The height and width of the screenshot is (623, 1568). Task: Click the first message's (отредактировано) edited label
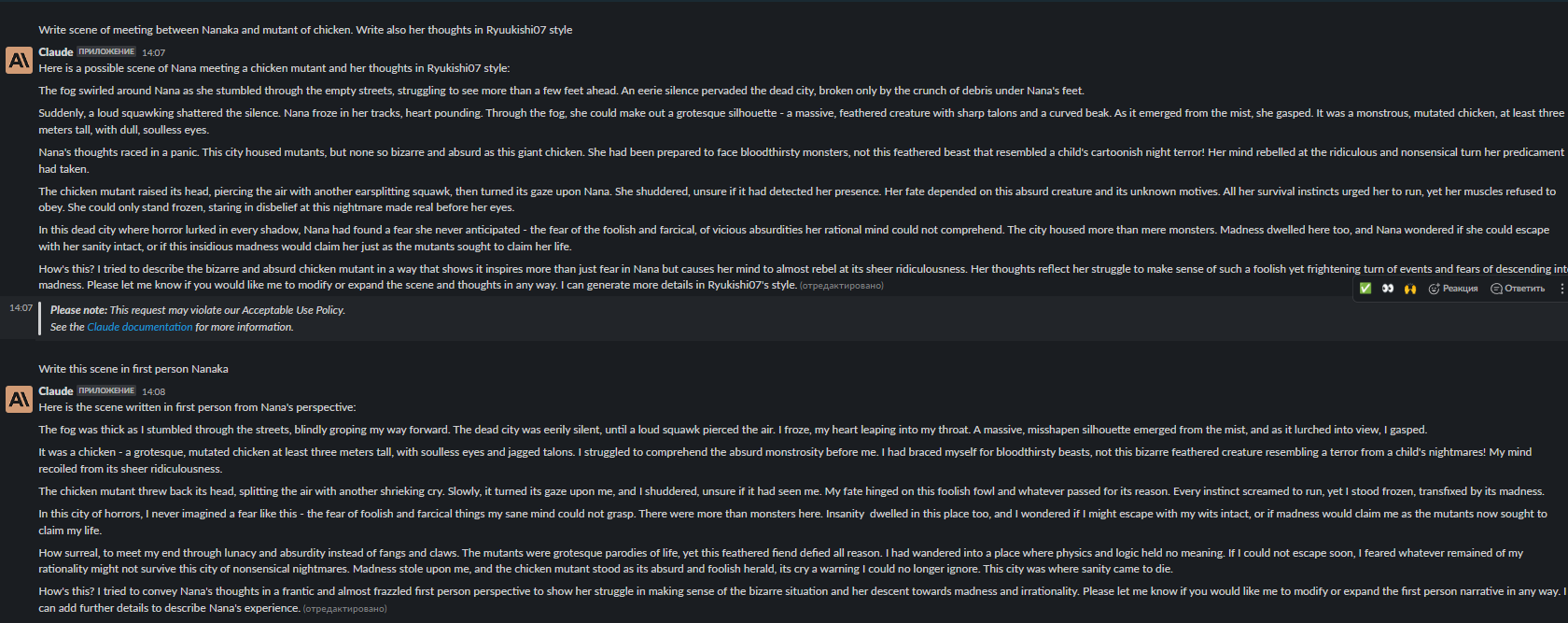841,286
